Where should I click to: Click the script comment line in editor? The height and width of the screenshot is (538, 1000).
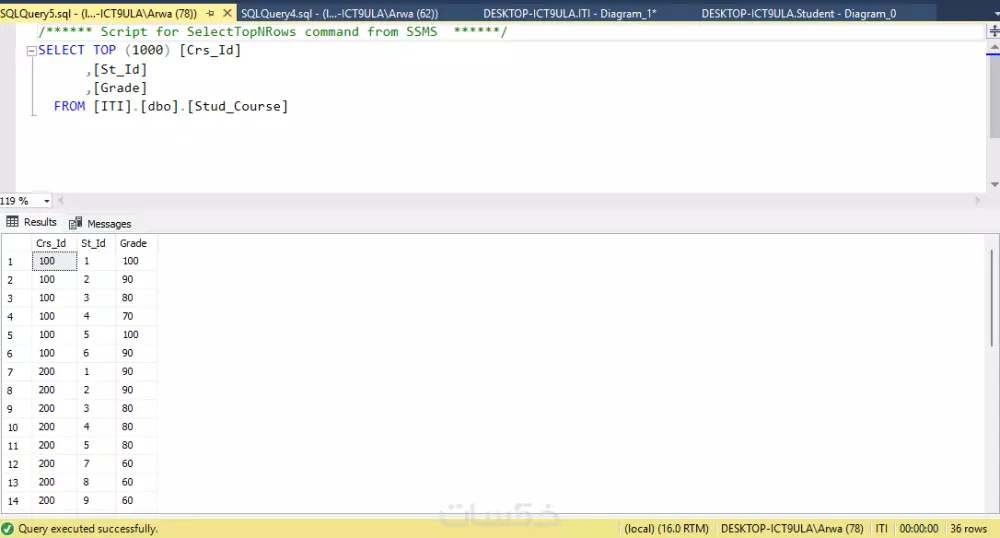point(272,32)
